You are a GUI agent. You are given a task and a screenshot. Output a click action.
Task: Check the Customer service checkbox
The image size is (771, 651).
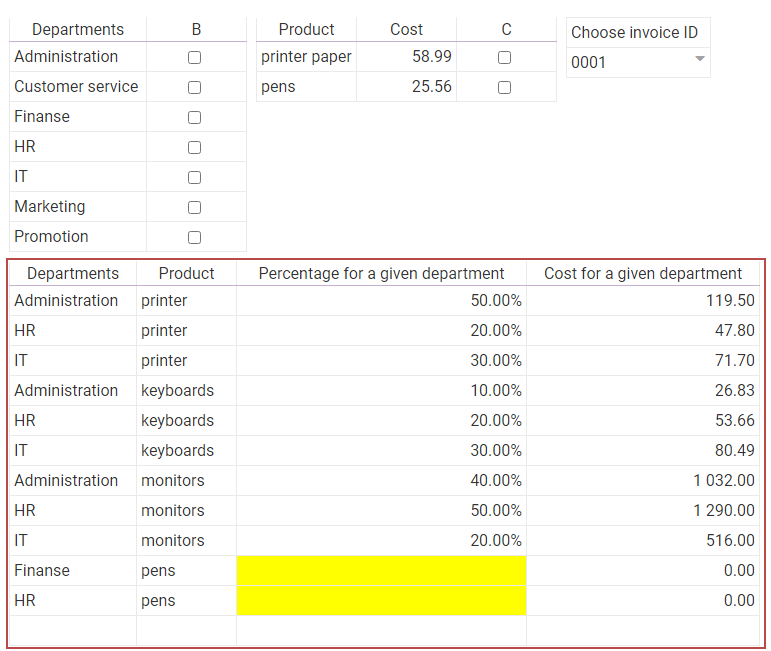click(194, 88)
